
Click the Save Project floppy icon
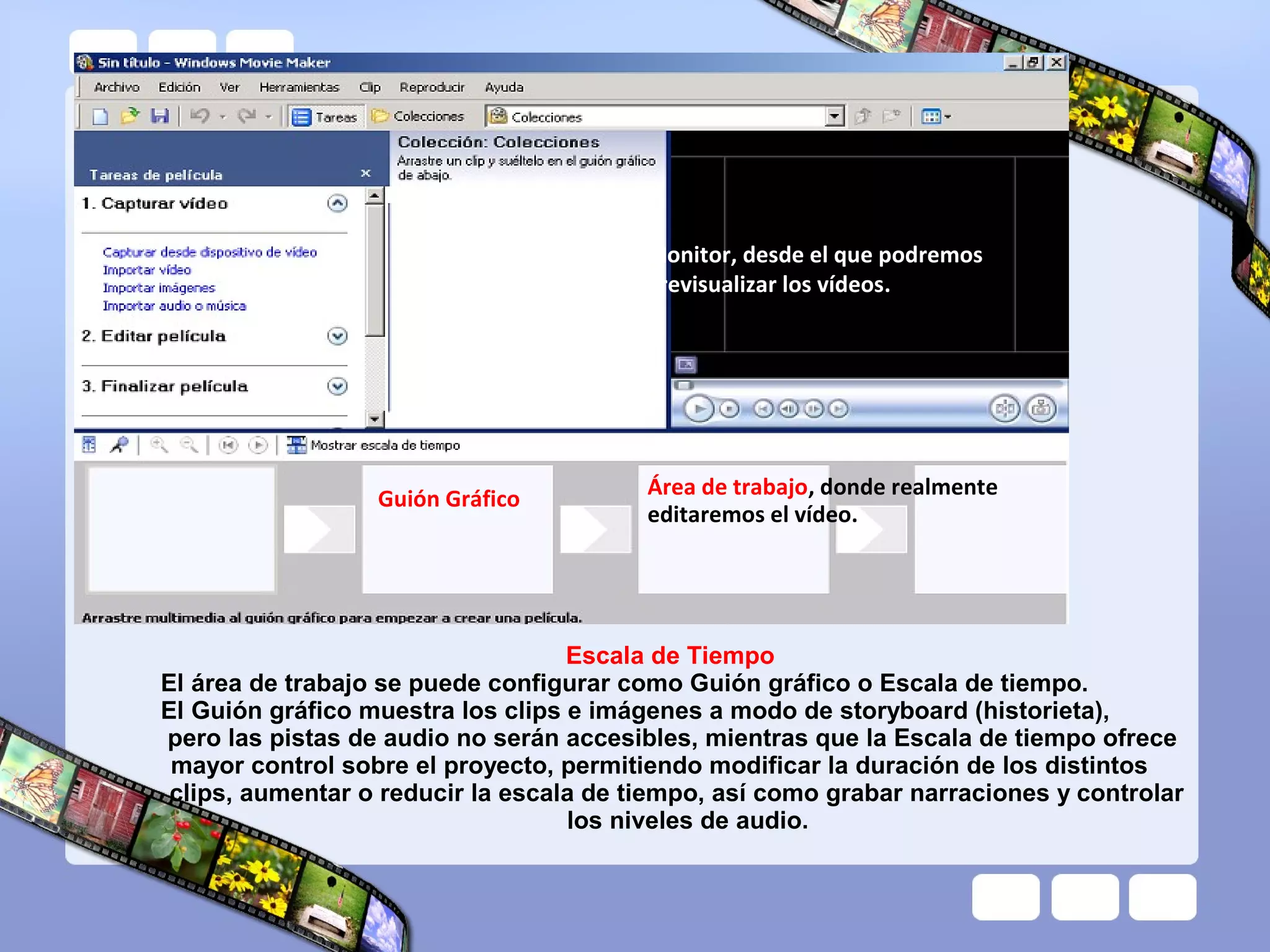tap(160, 116)
